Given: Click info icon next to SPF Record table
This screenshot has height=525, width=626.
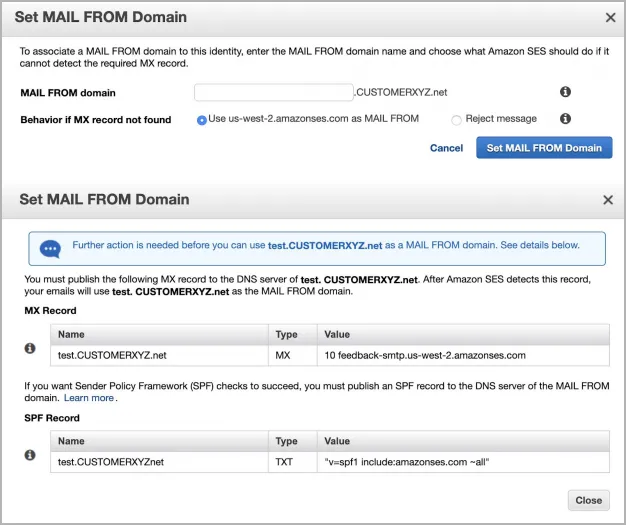Looking at the screenshot, I should click(x=30, y=455).
